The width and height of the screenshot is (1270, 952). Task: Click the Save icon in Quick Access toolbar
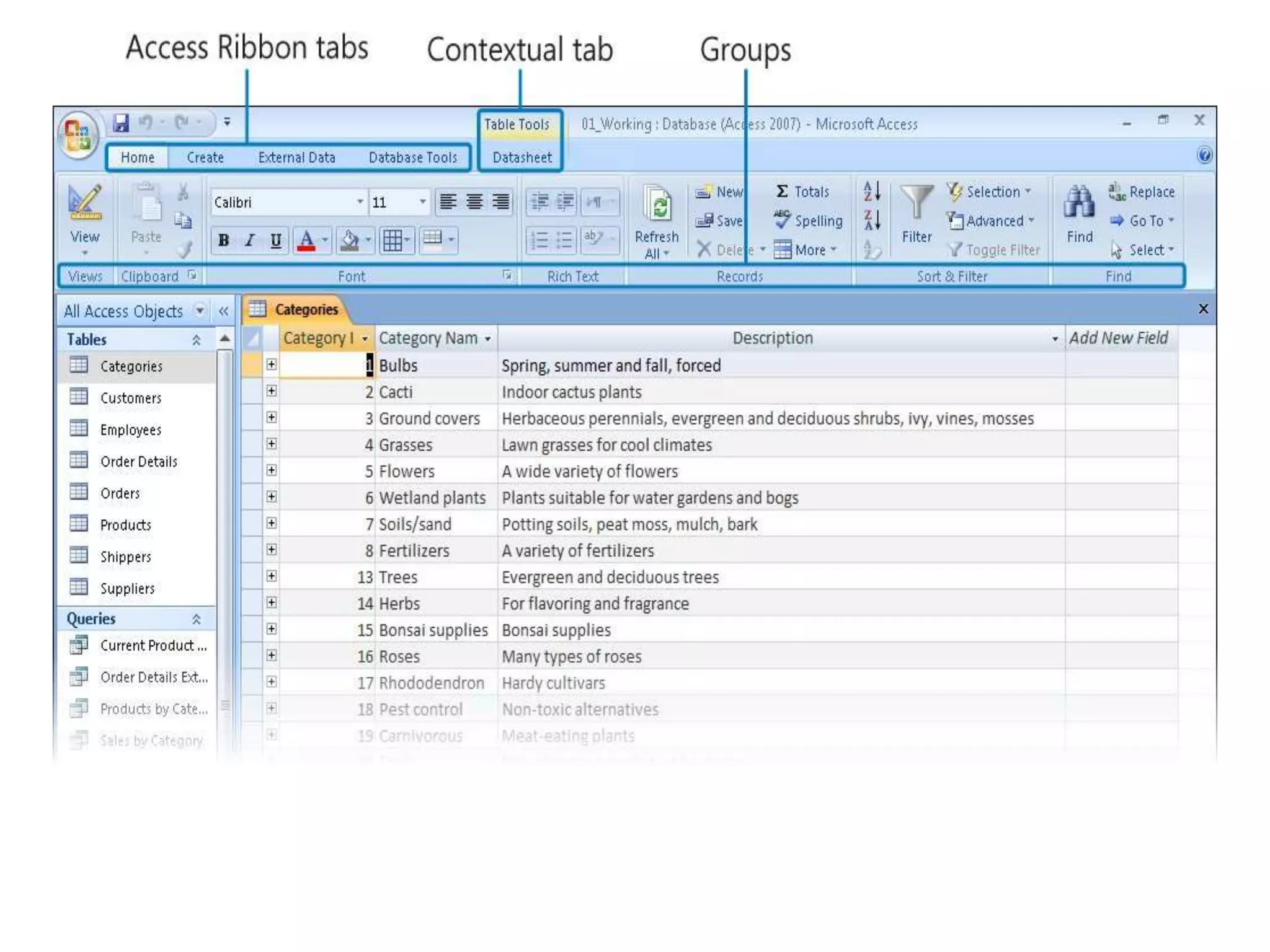(x=121, y=123)
